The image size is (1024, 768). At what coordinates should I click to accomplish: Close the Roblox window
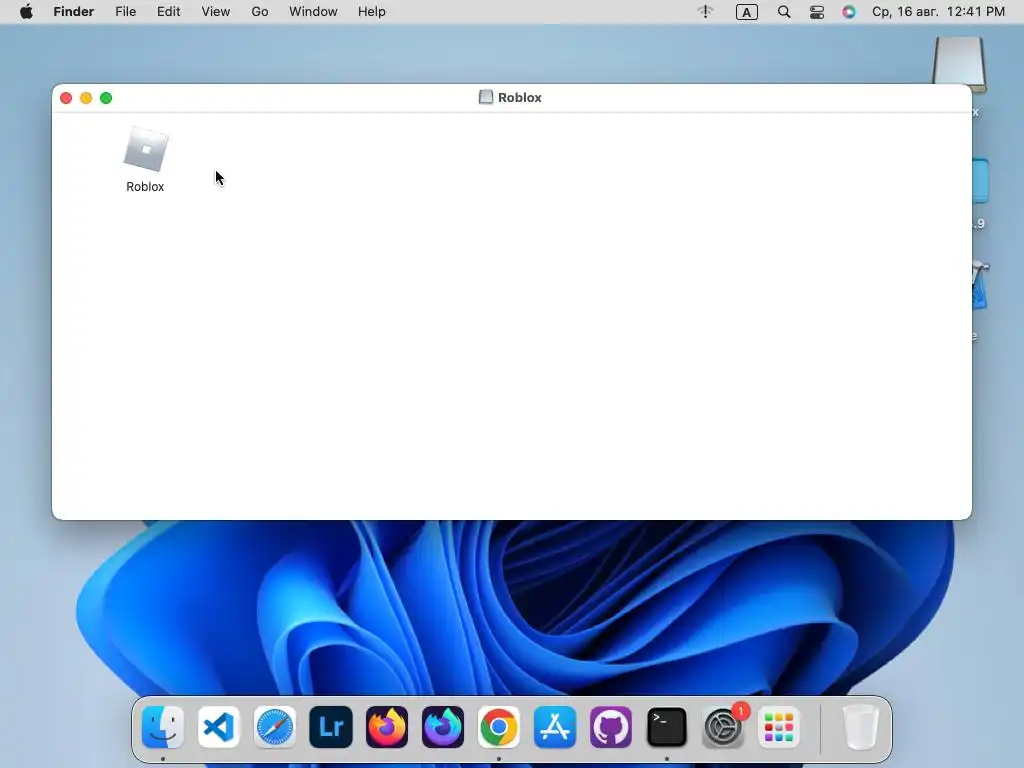66,98
